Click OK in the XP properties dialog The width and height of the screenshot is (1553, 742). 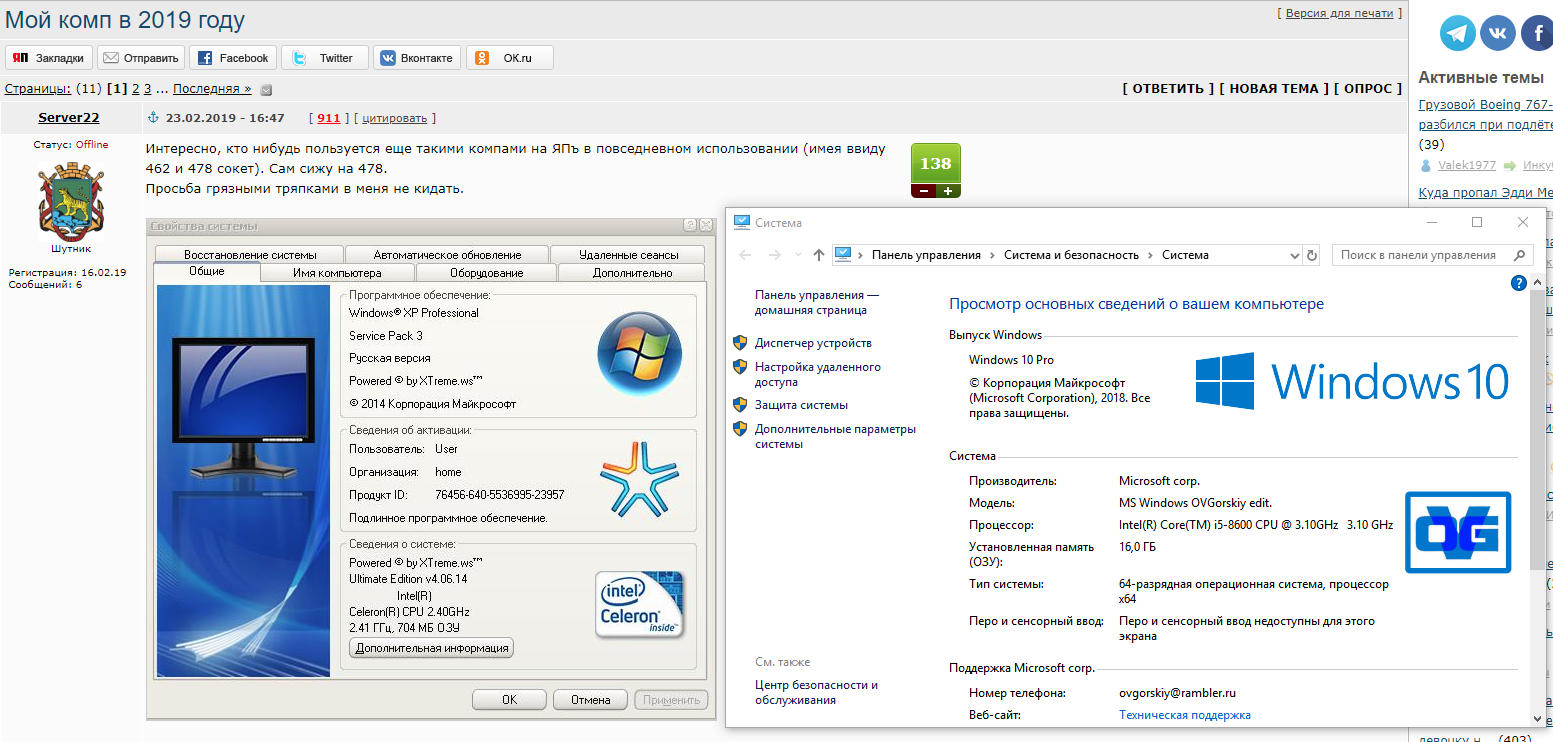(x=509, y=700)
